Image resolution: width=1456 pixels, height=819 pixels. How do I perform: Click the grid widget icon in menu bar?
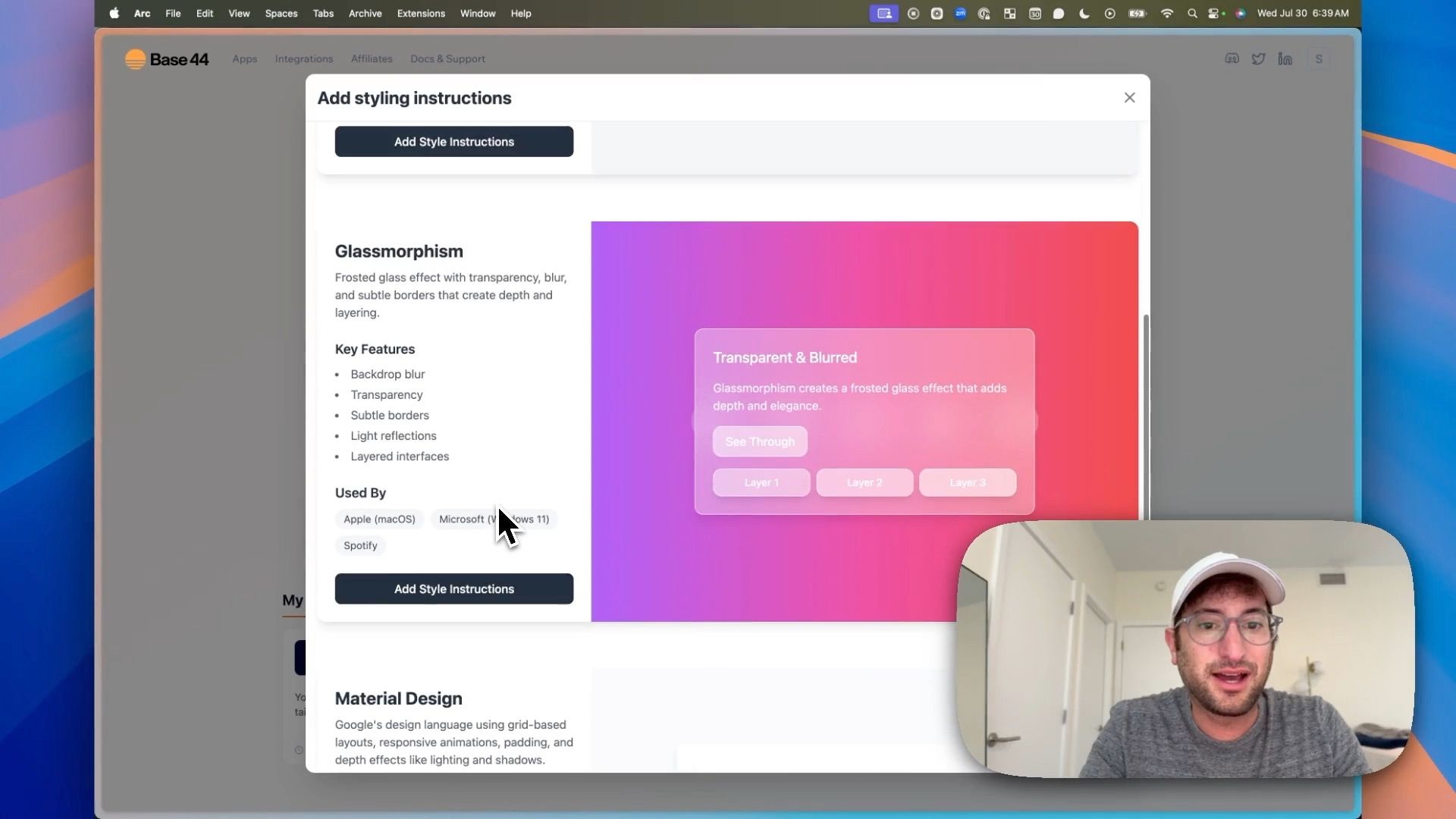pos(1009,13)
